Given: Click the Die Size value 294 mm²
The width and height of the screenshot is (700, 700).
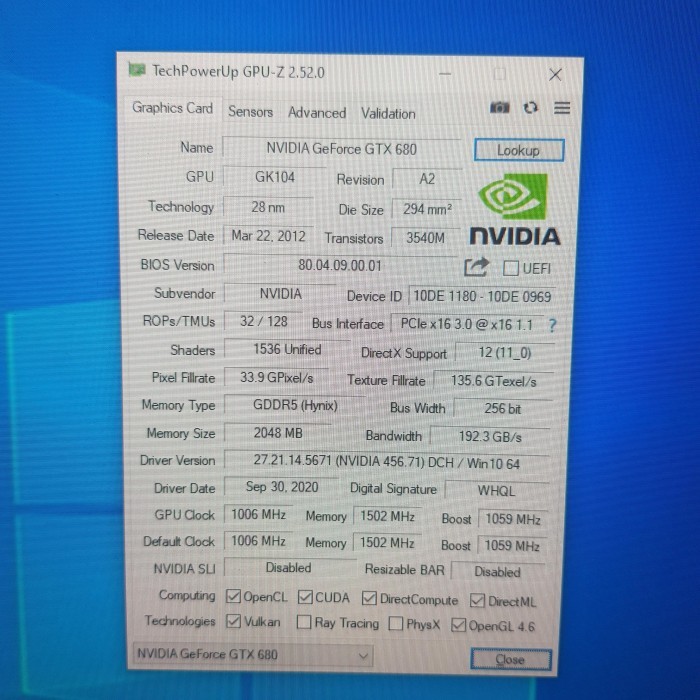Looking at the screenshot, I should (427, 209).
